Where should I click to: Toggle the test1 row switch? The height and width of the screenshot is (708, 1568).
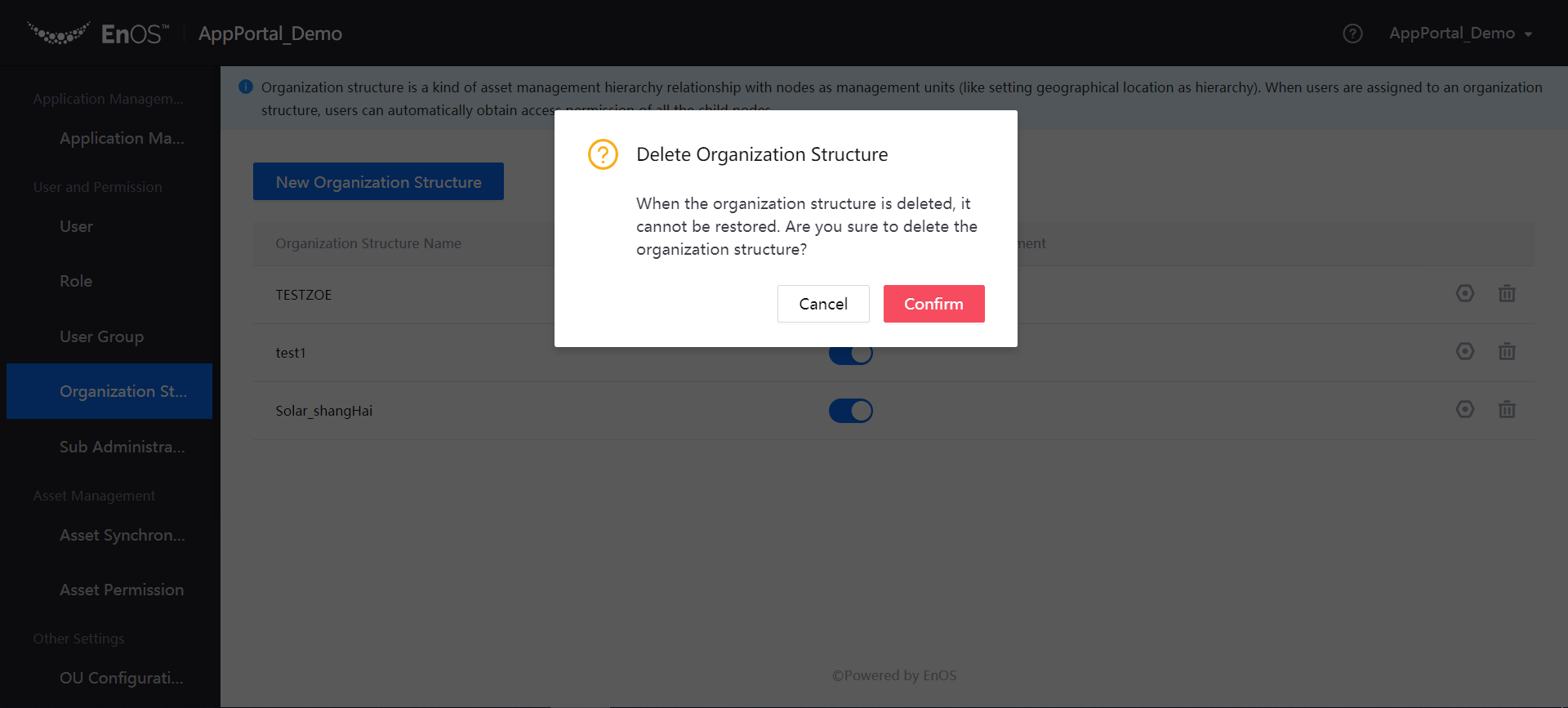coord(850,355)
